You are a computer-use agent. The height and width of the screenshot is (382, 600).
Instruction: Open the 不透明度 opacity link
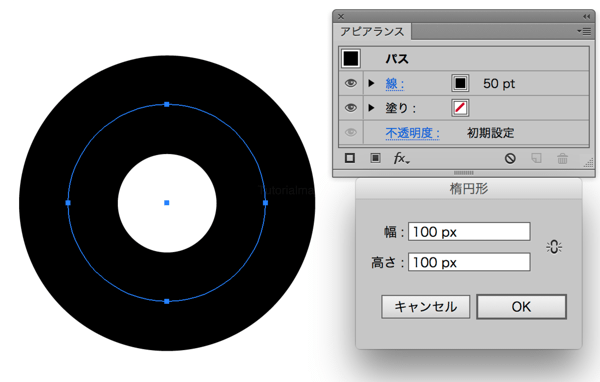412,133
